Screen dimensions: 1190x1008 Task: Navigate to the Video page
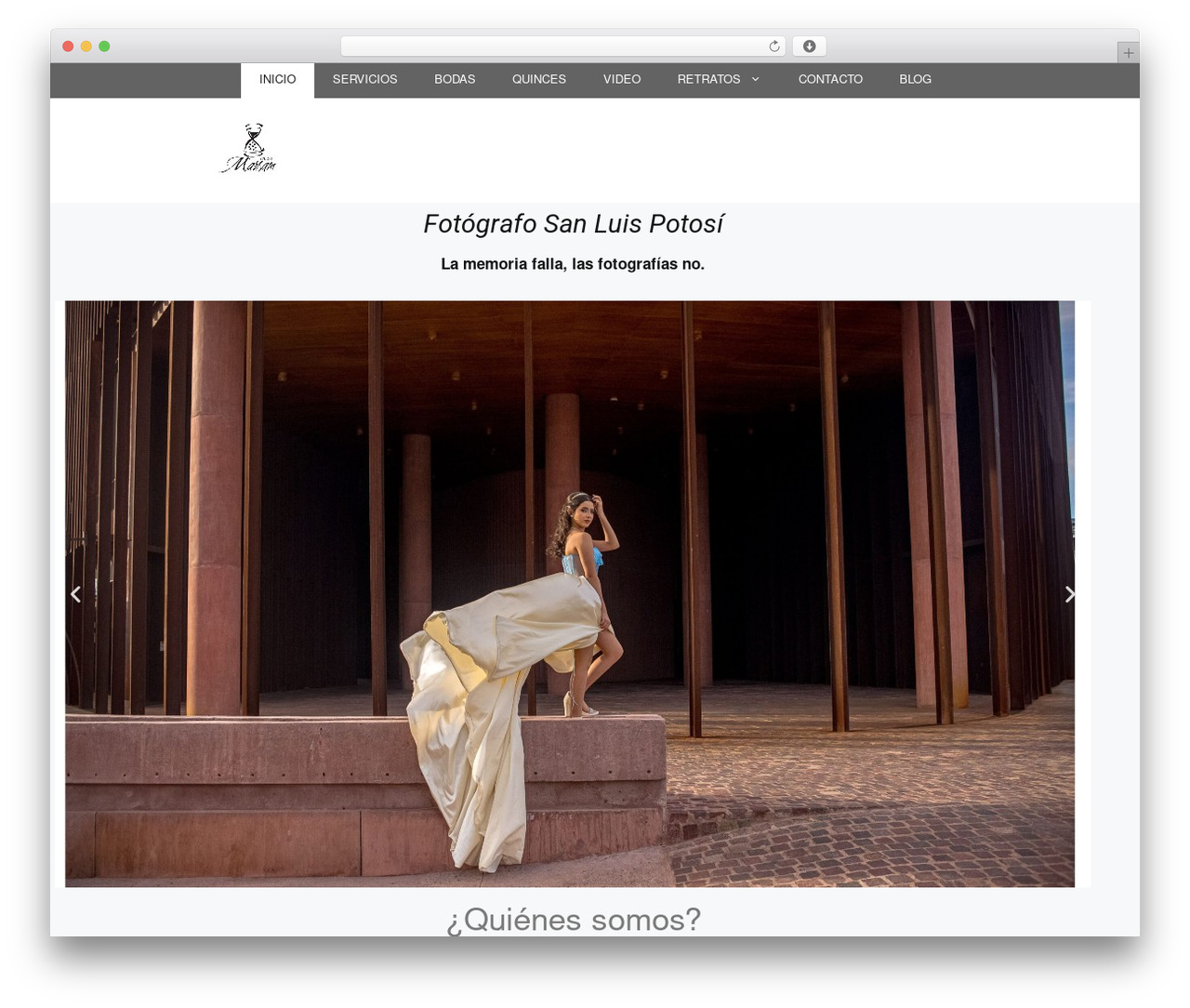[x=622, y=80]
